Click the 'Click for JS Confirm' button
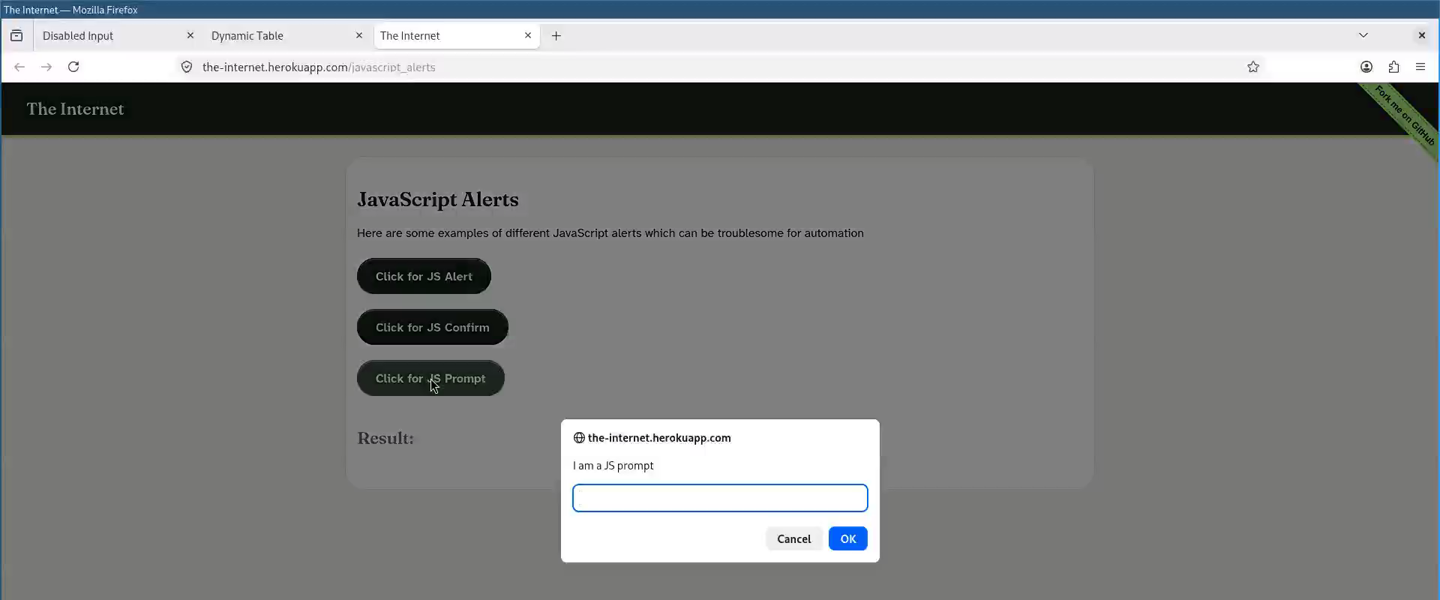The height and width of the screenshot is (600, 1440). (x=433, y=327)
